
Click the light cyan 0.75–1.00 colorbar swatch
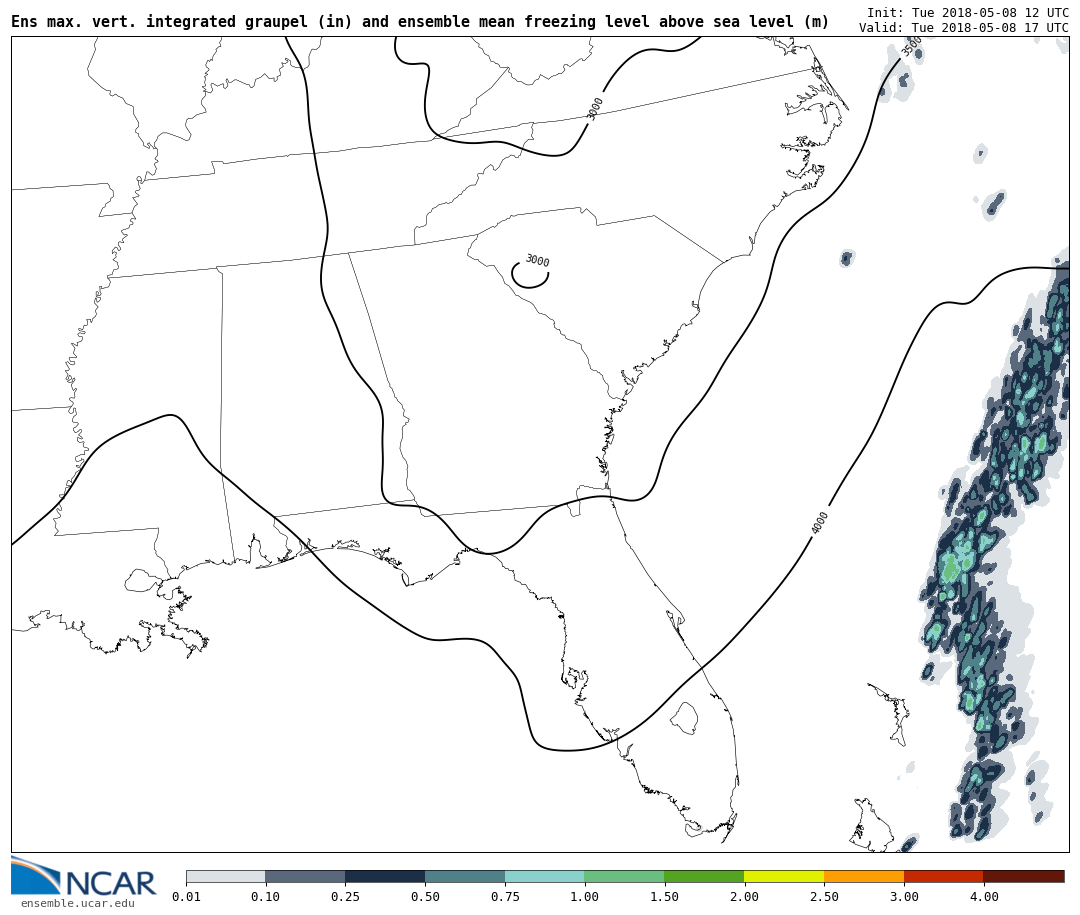[544, 876]
